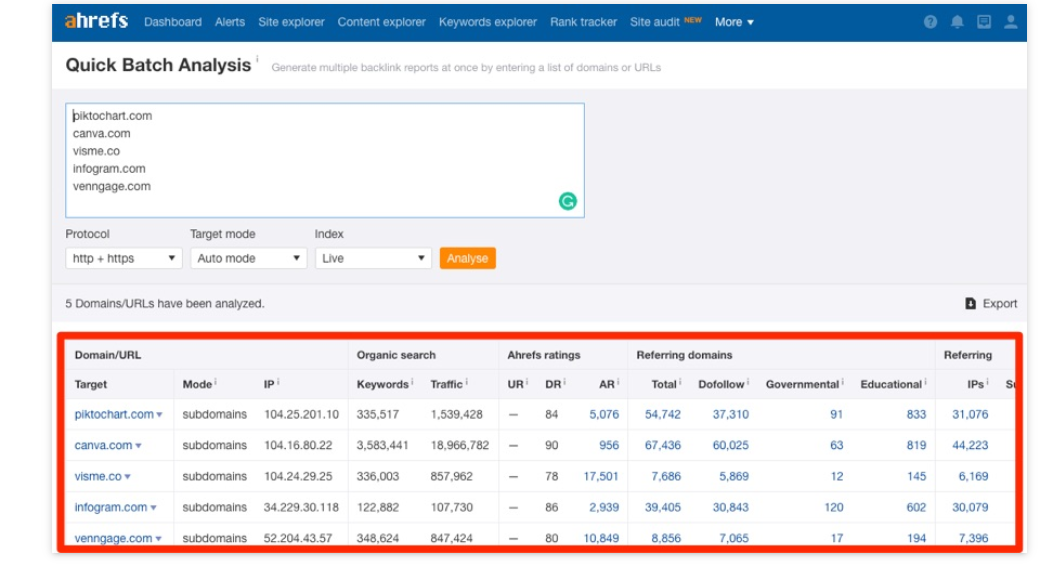Click the Total column header

664,384
